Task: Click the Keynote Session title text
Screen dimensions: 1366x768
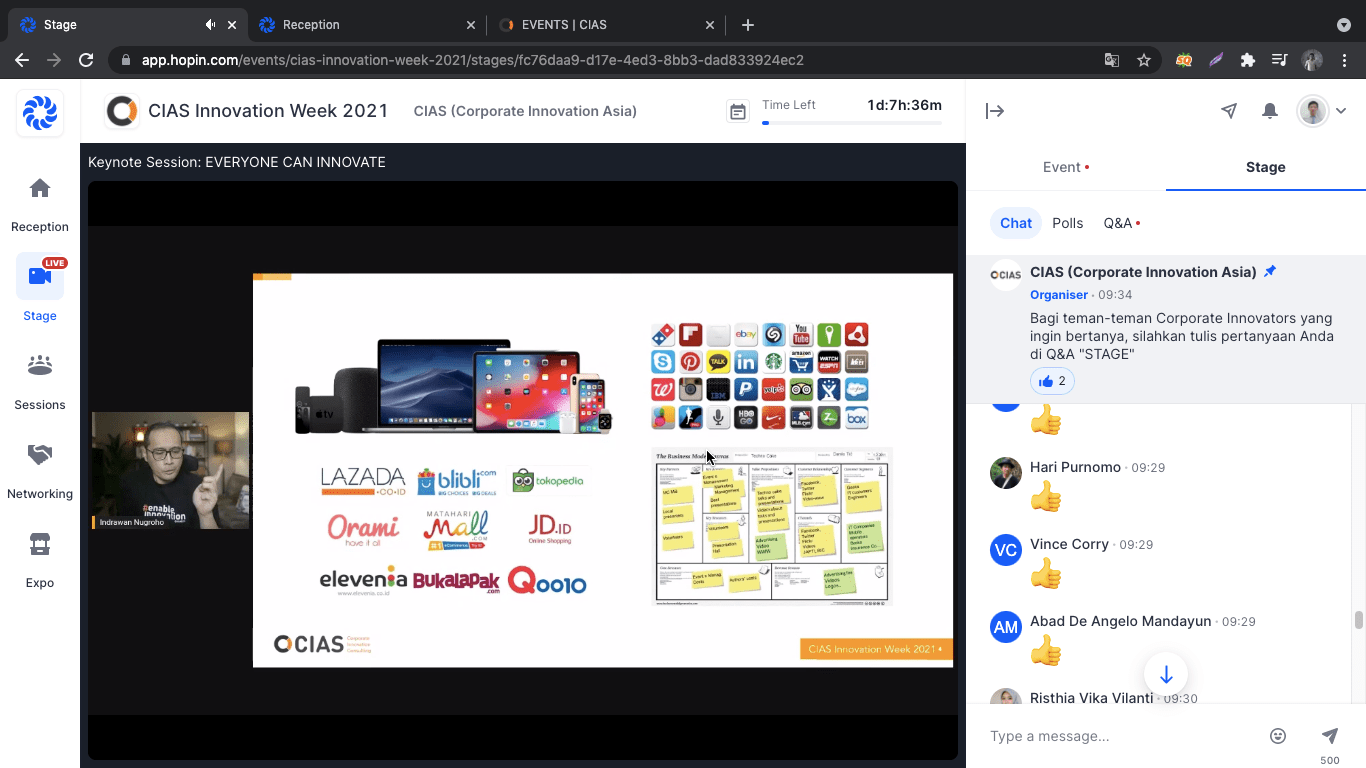Action: point(237,162)
